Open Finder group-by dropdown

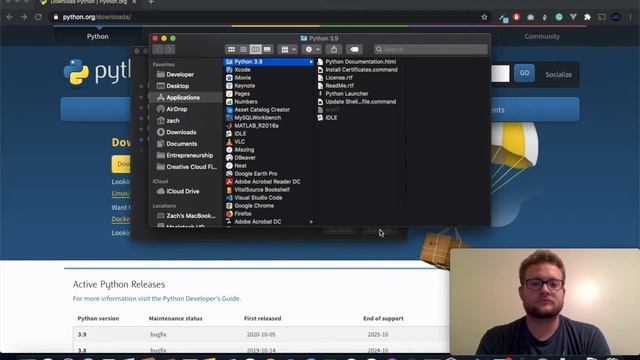click(288, 49)
